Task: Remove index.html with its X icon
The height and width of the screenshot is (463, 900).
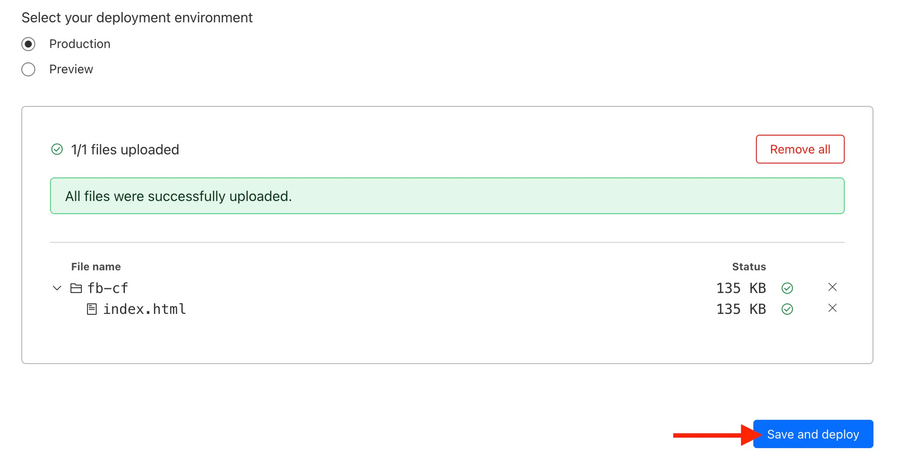Action: click(832, 308)
